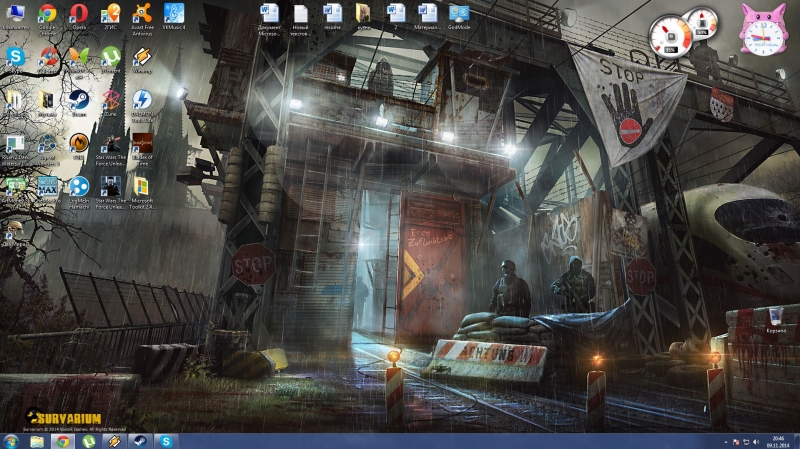
Task: Open Winamp from the taskbar
Action: click(114, 441)
